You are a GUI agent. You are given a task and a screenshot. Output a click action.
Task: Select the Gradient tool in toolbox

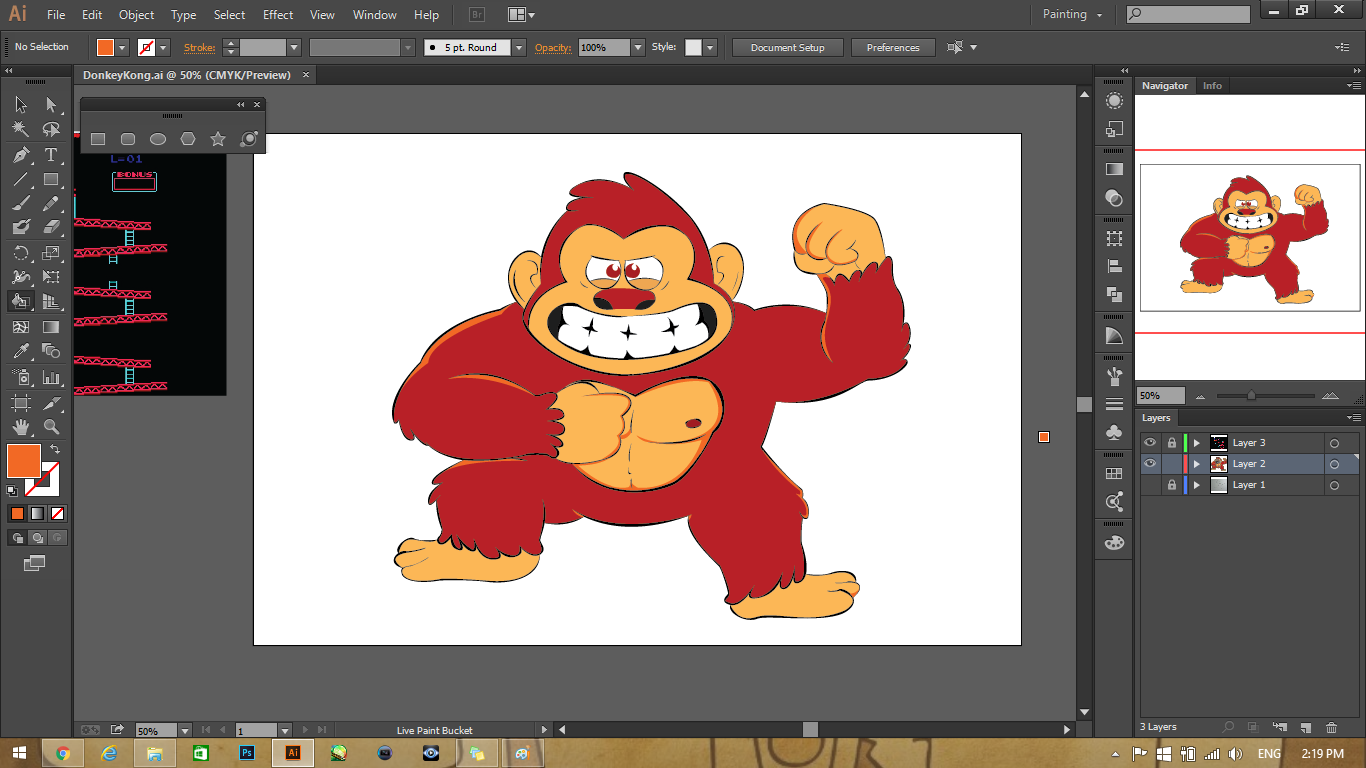[x=51, y=327]
